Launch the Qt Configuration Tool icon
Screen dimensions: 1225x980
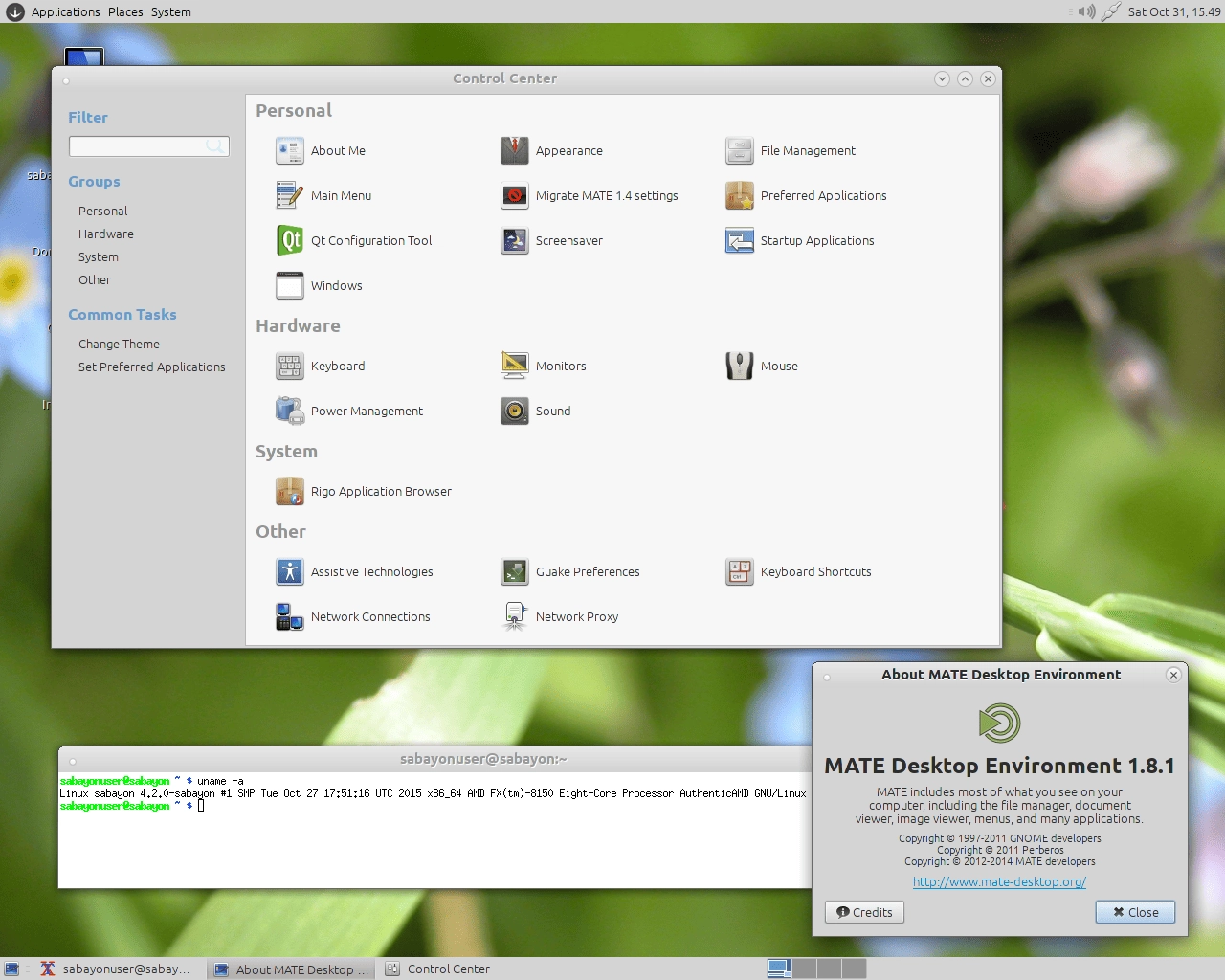click(x=290, y=240)
